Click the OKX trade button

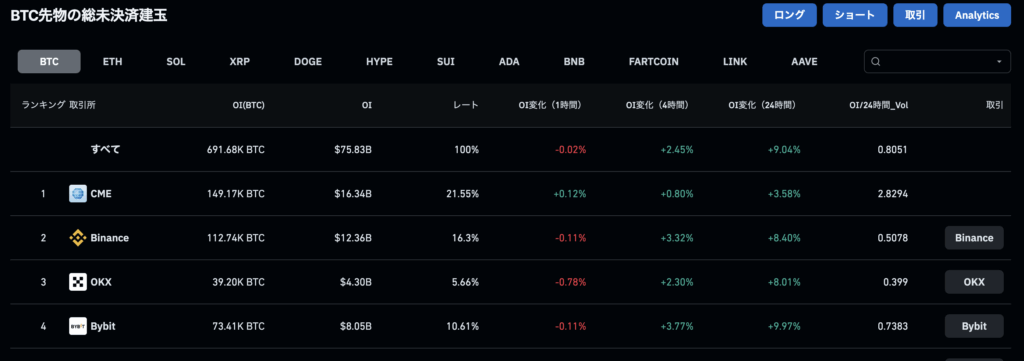(974, 282)
